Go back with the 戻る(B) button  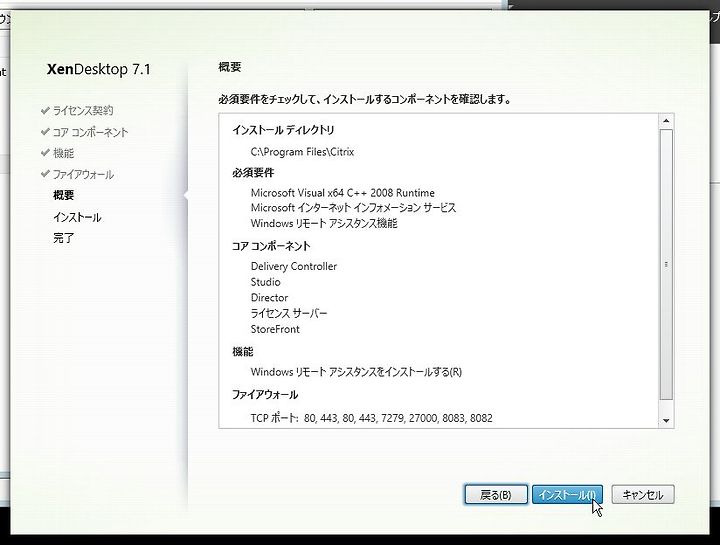495,494
